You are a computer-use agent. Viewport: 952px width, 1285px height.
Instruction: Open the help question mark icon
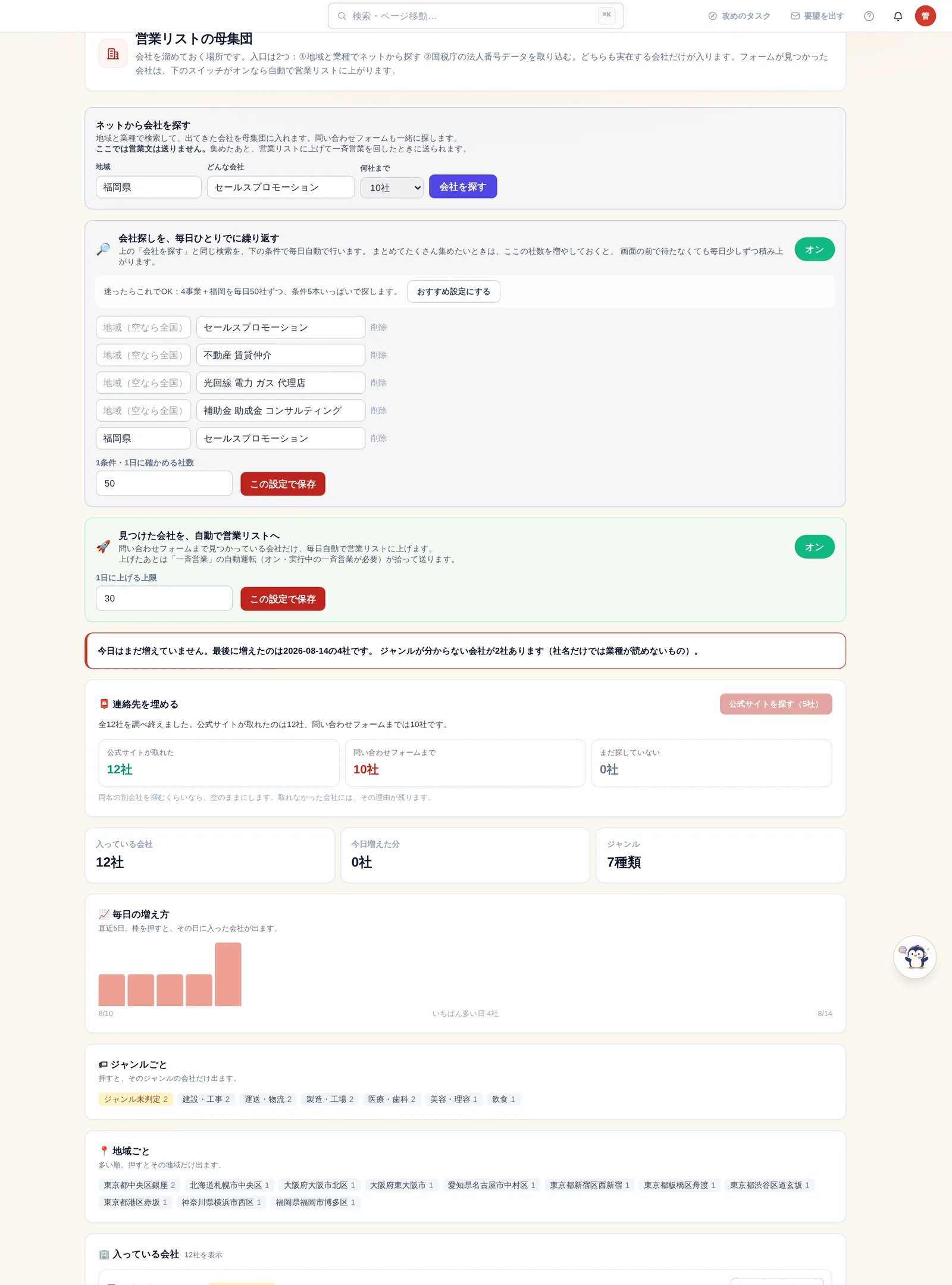pyautogui.click(x=869, y=16)
